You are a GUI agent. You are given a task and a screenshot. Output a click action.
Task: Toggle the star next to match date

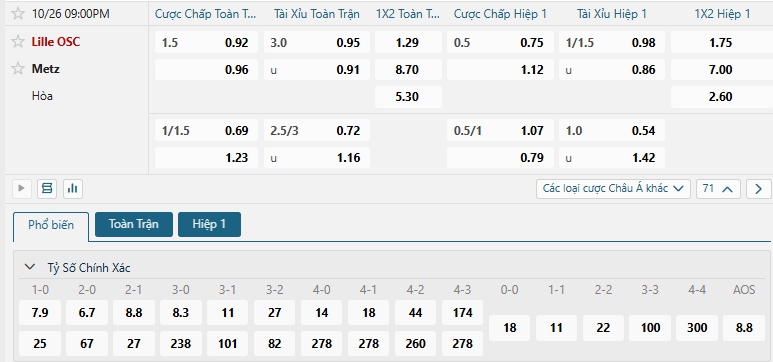coord(18,13)
